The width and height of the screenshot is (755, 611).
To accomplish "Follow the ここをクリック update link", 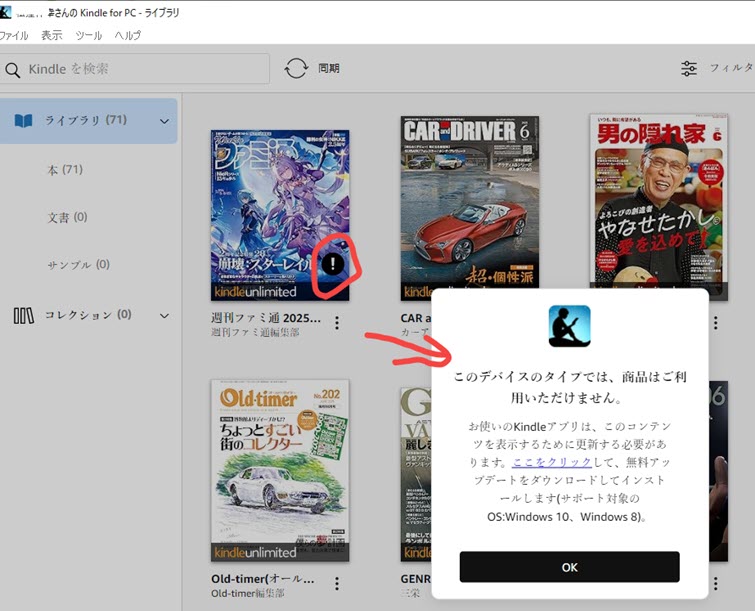I will coord(552,462).
